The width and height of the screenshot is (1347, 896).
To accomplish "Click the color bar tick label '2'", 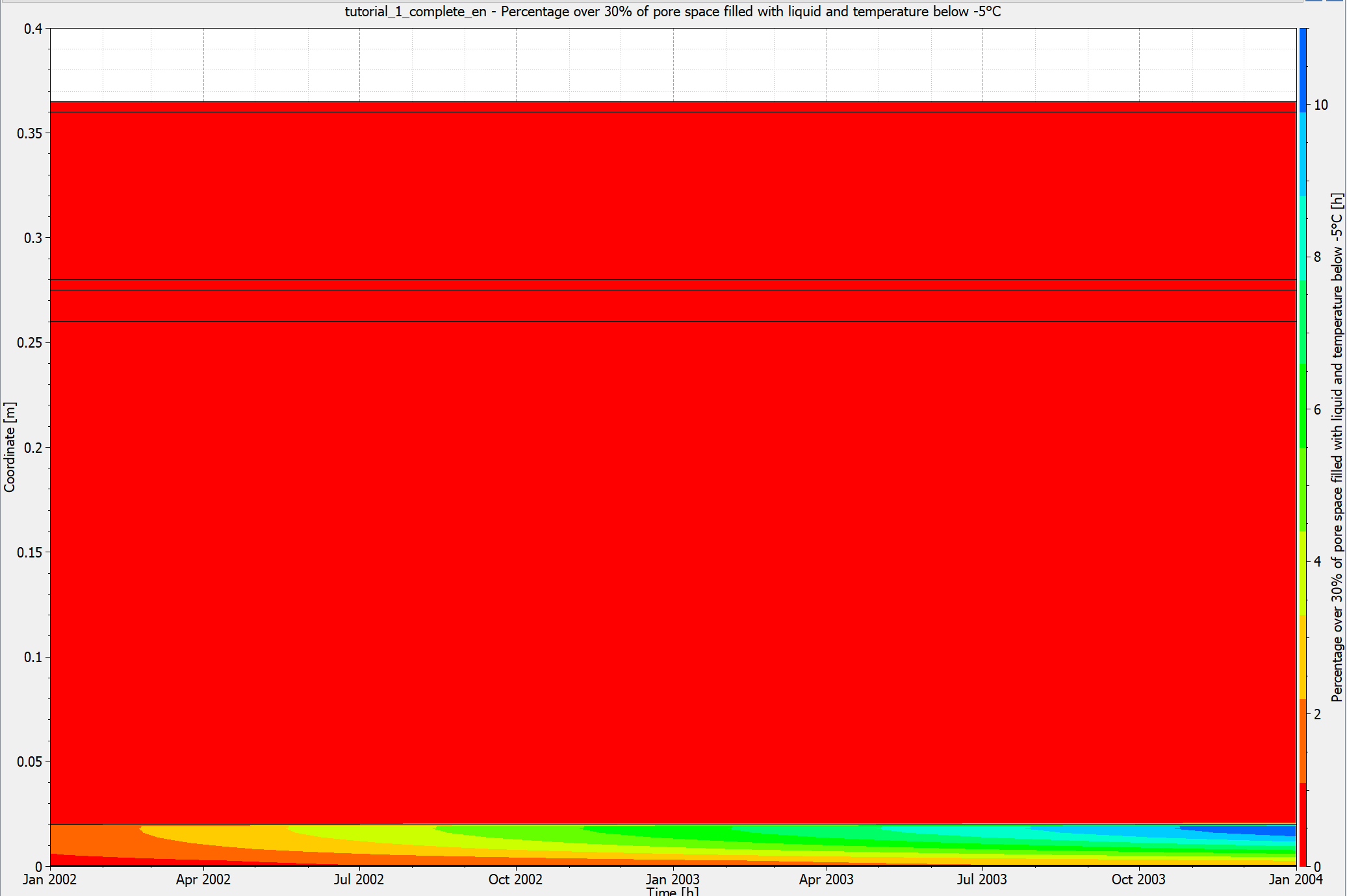I will (x=1318, y=714).
